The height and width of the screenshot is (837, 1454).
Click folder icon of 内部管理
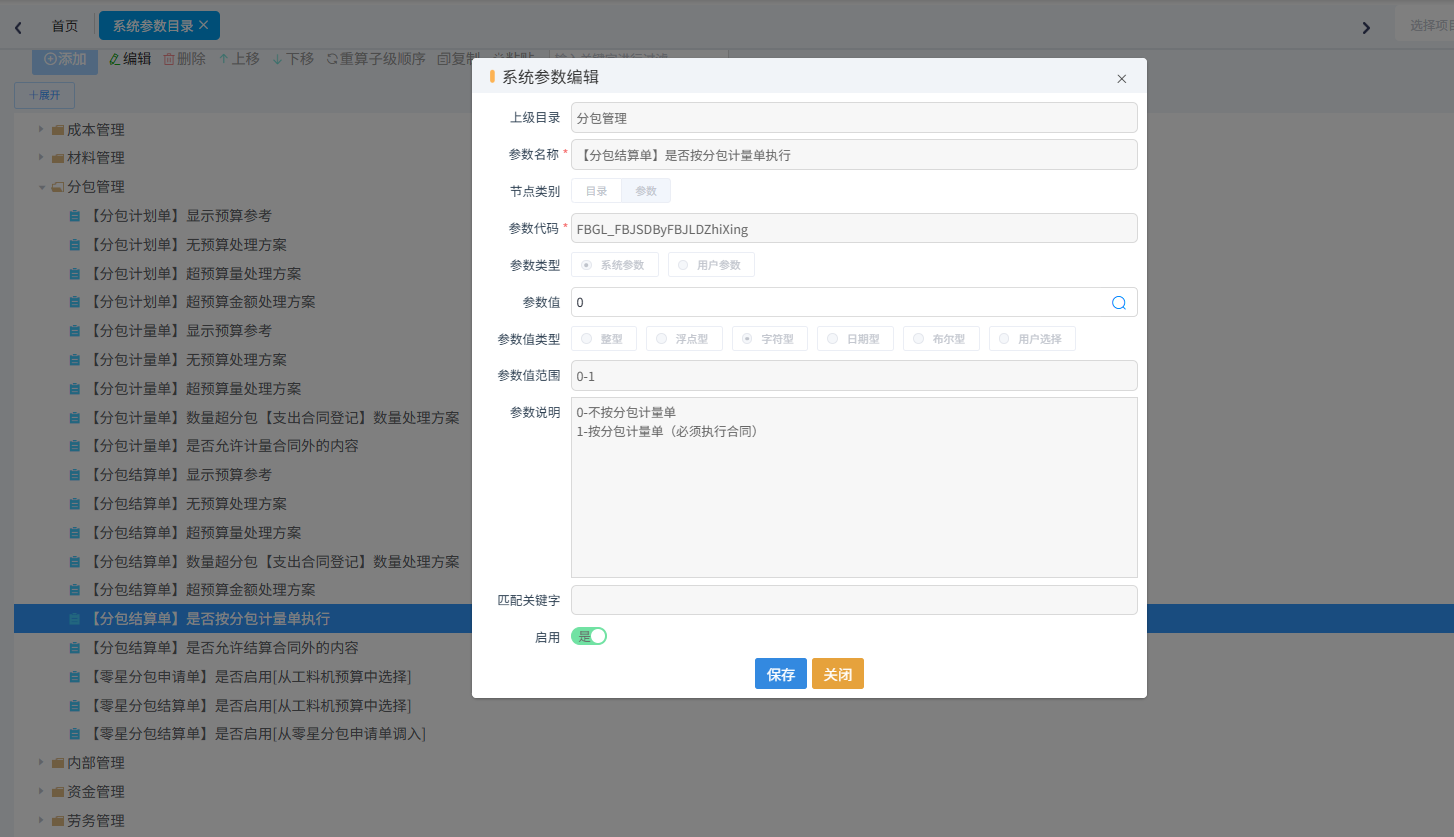(x=58, y=763)
